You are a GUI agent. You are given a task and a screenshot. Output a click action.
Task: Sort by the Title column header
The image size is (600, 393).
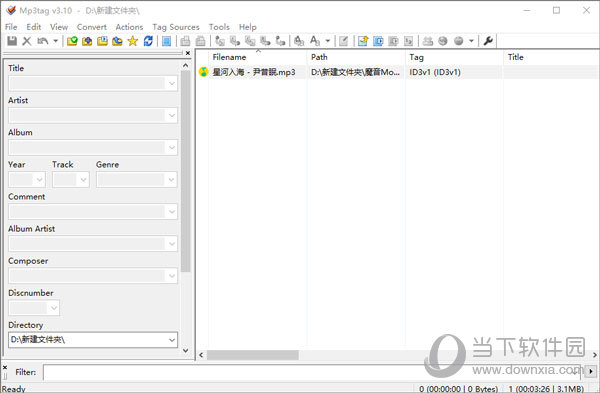coord(551,57)
